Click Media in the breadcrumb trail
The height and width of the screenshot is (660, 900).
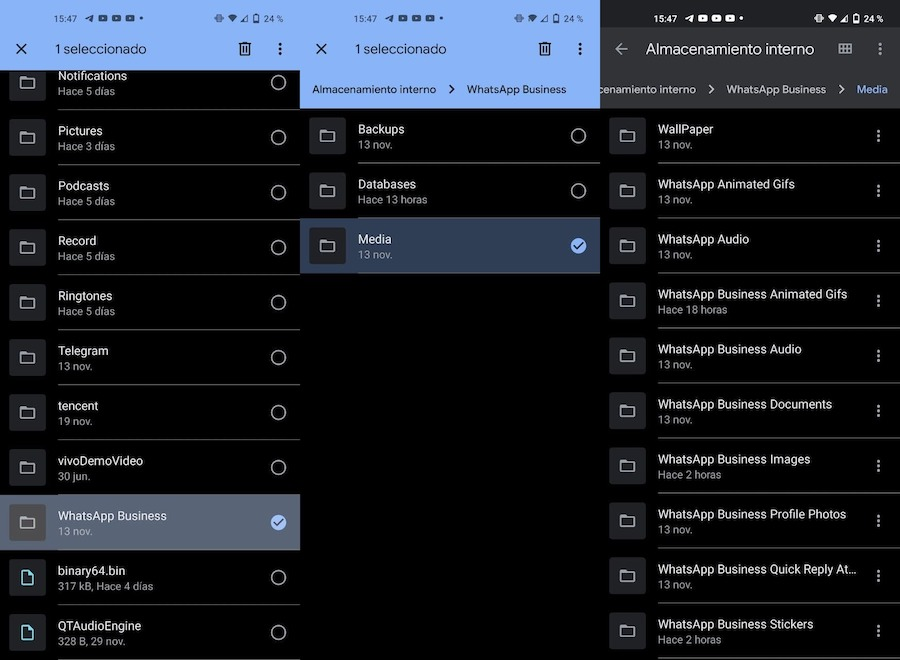click(871, 89)
